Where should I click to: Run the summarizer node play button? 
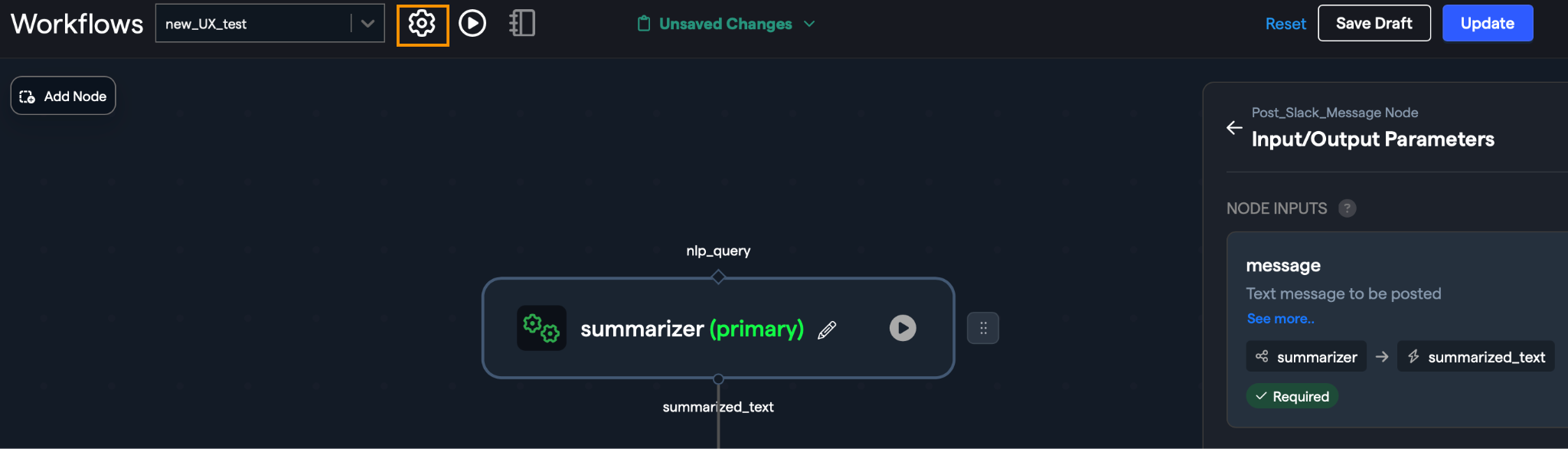click(x=903, y=328)
